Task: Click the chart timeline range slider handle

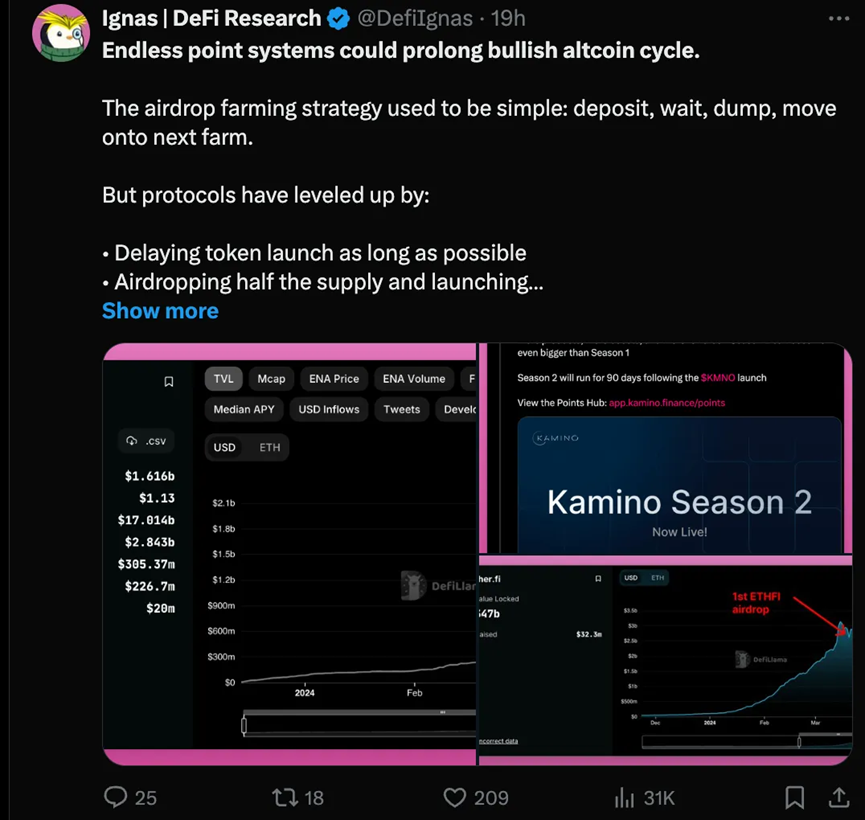Action: click(x=244, y=724)
